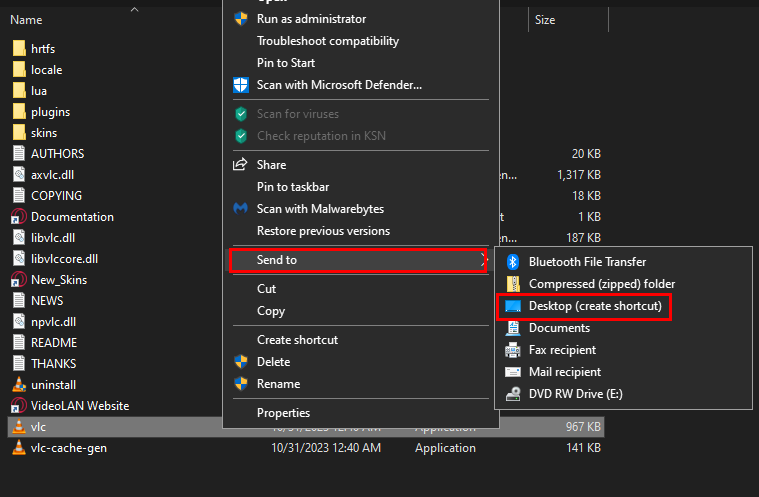The height and width of the screenshot is (497, 759).
Task: Select Properties from the context menu
Action: (283, 413)
